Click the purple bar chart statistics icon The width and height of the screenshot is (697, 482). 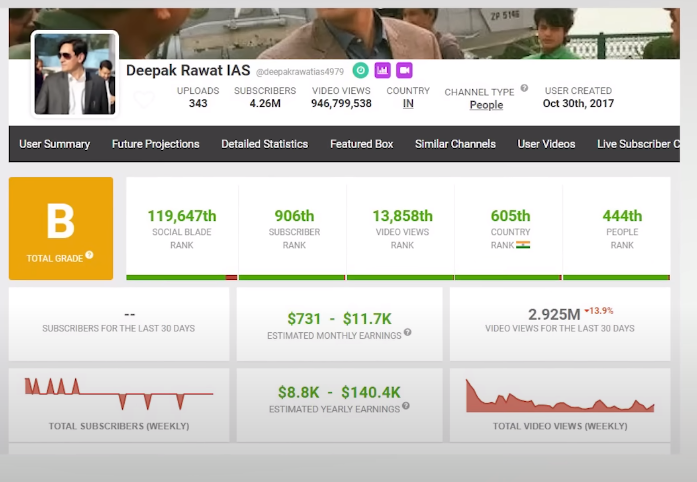382,70
